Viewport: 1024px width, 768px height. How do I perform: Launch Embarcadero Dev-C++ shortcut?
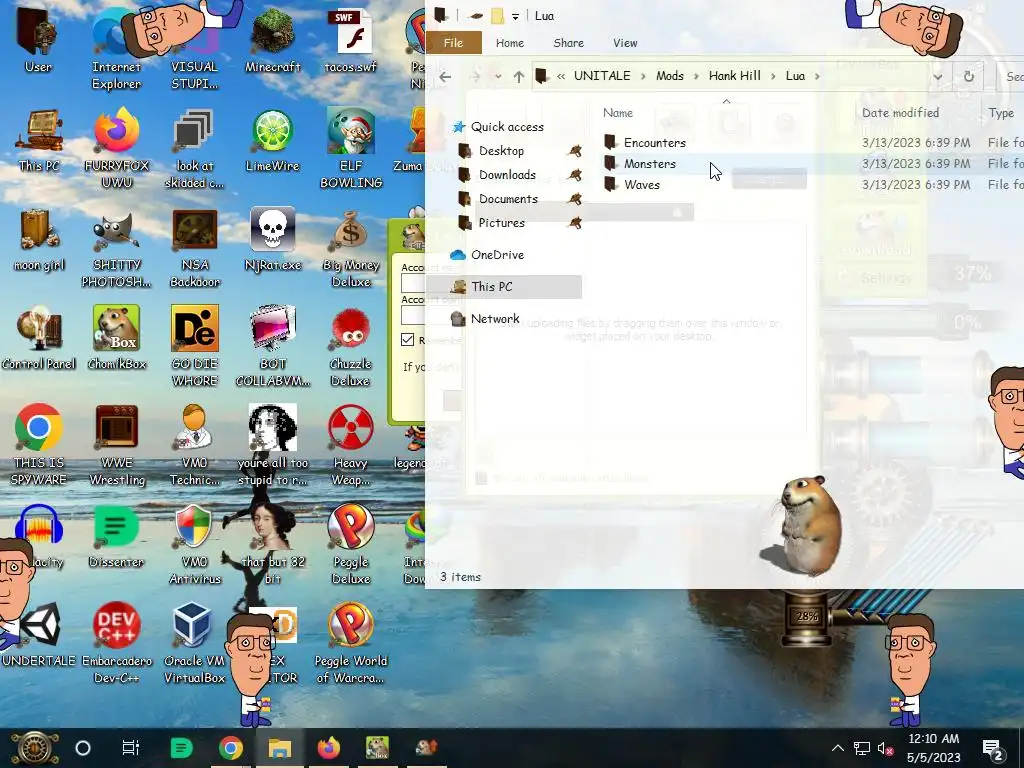117,643
